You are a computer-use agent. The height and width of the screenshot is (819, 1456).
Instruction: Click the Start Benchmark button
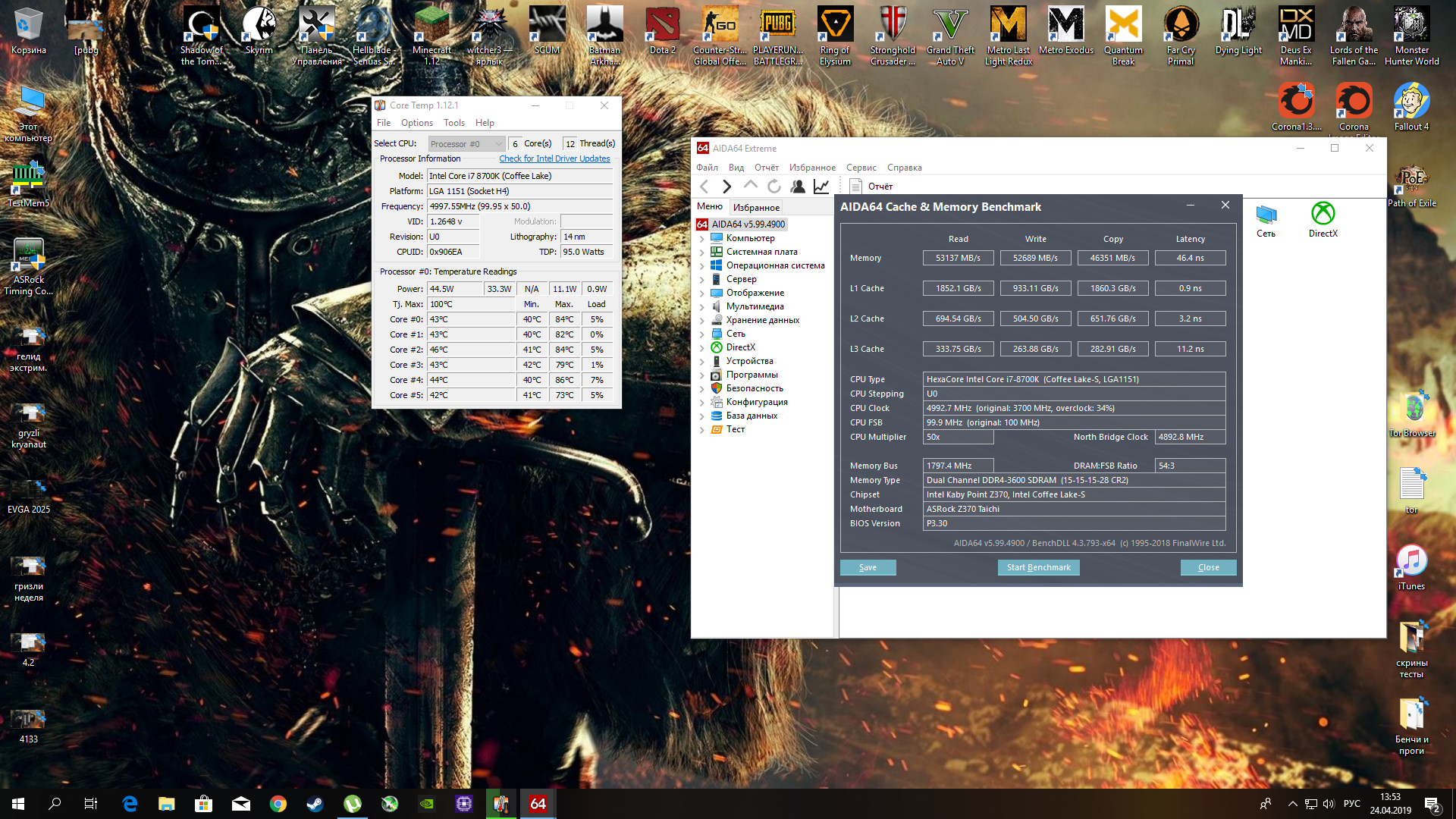(1038, 567)
